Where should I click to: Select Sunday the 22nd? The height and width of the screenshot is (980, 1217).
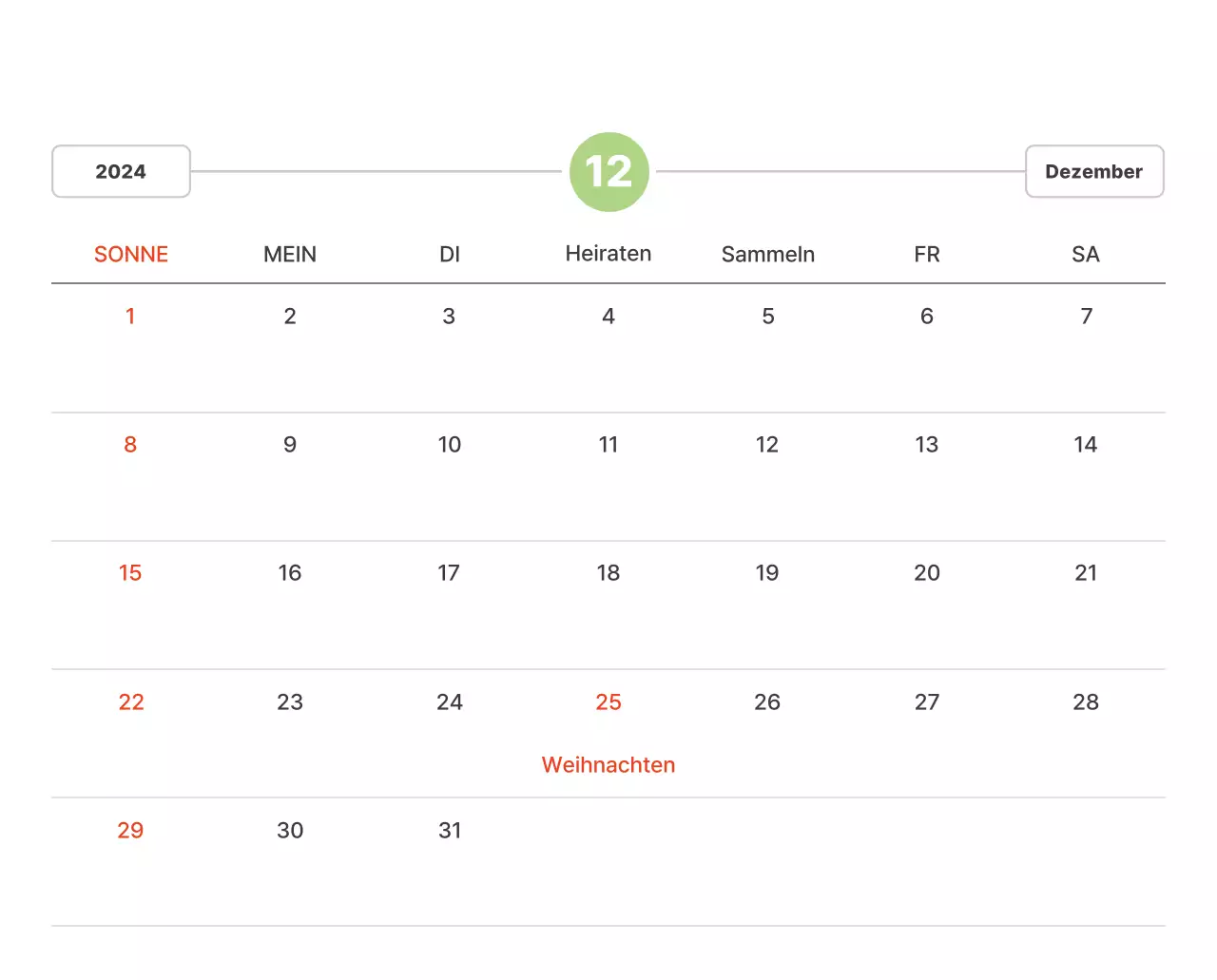click(131, 702)
